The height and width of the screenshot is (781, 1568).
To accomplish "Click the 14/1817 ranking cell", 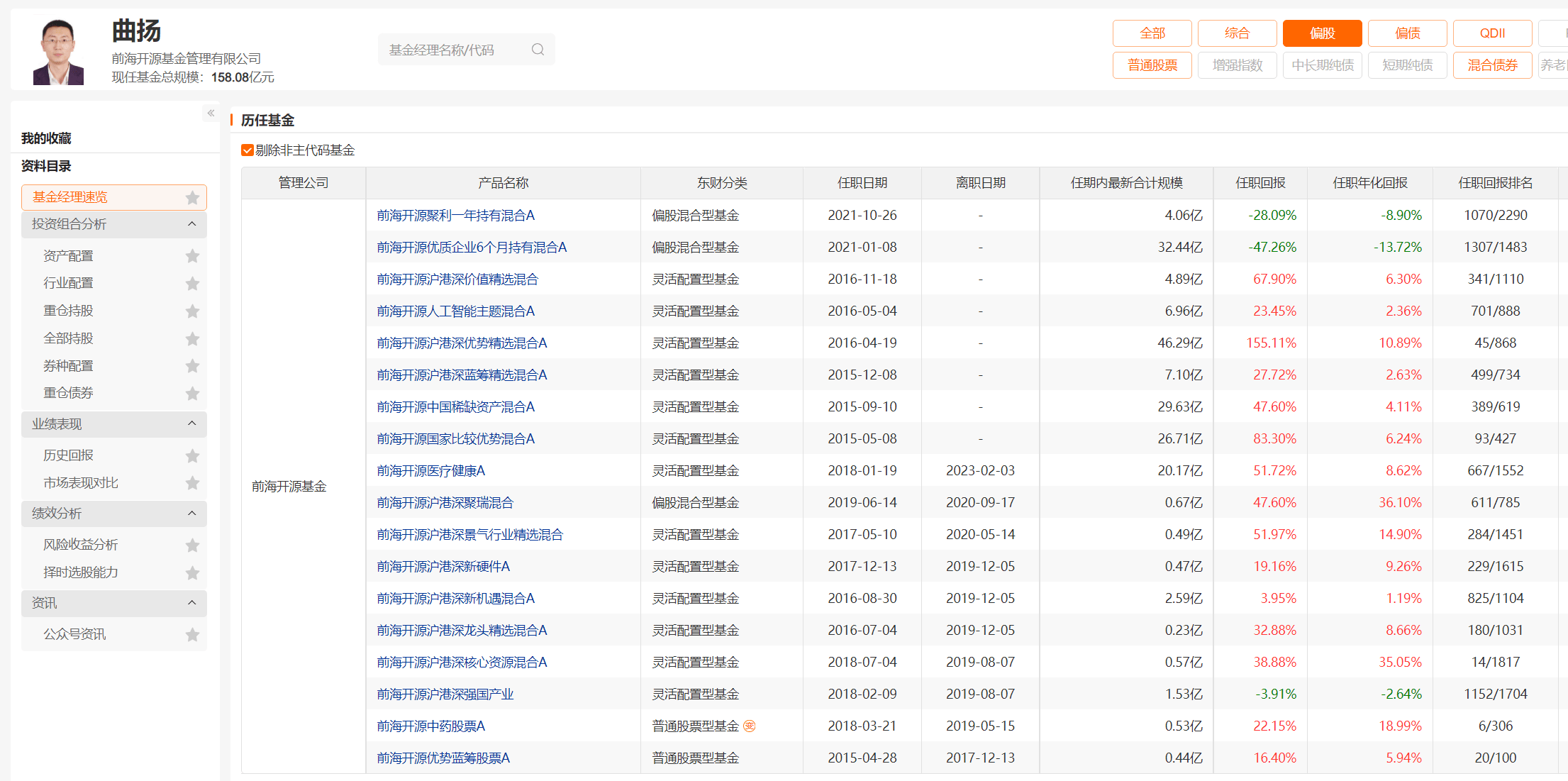I will pyautogui.click(x=1496, y=662).
